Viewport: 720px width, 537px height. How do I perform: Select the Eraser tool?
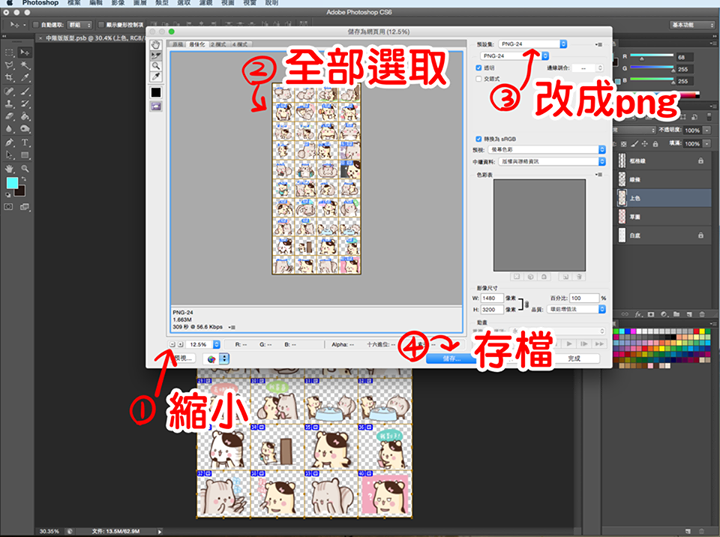click(9, 116)
